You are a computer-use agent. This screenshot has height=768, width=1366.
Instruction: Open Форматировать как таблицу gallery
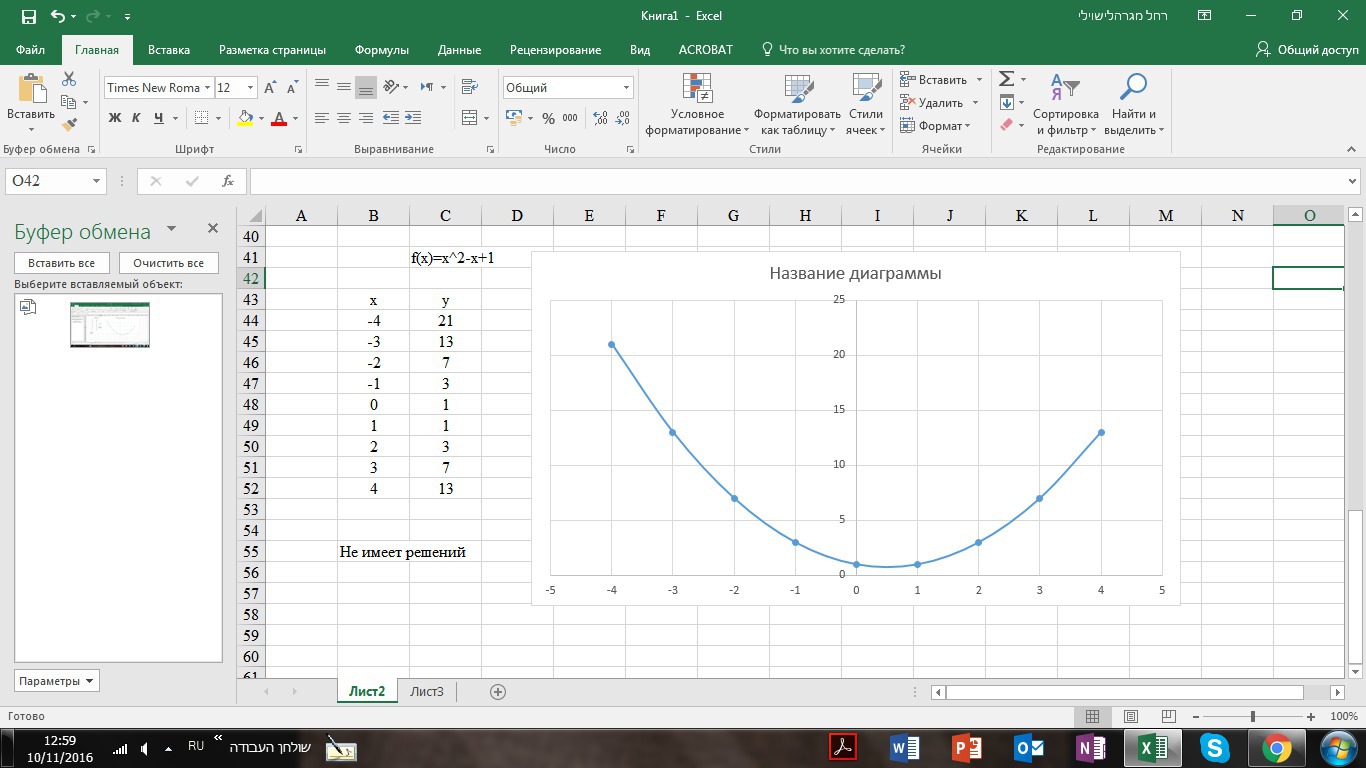[798, 103]
